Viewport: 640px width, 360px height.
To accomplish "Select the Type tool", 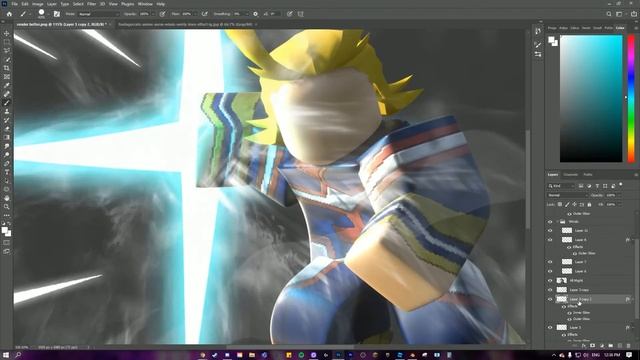I will coord(7,172).
